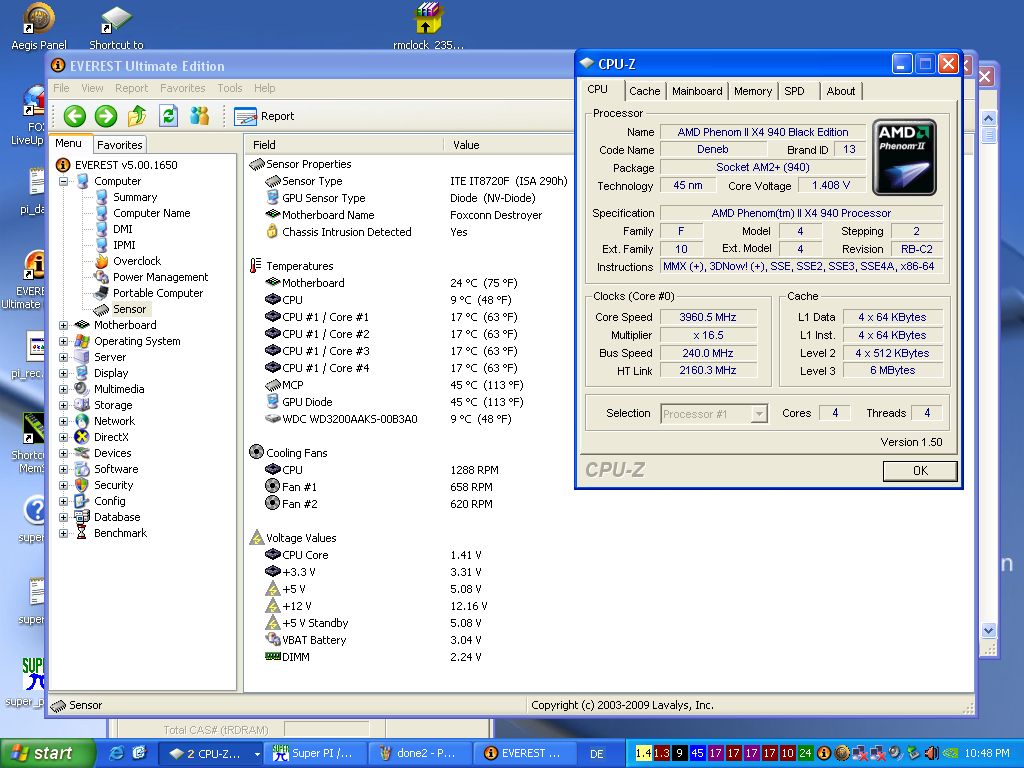Click the Config icon in the tree
The height and width of the screenshot is (768, 1024).
click(82, 502)
